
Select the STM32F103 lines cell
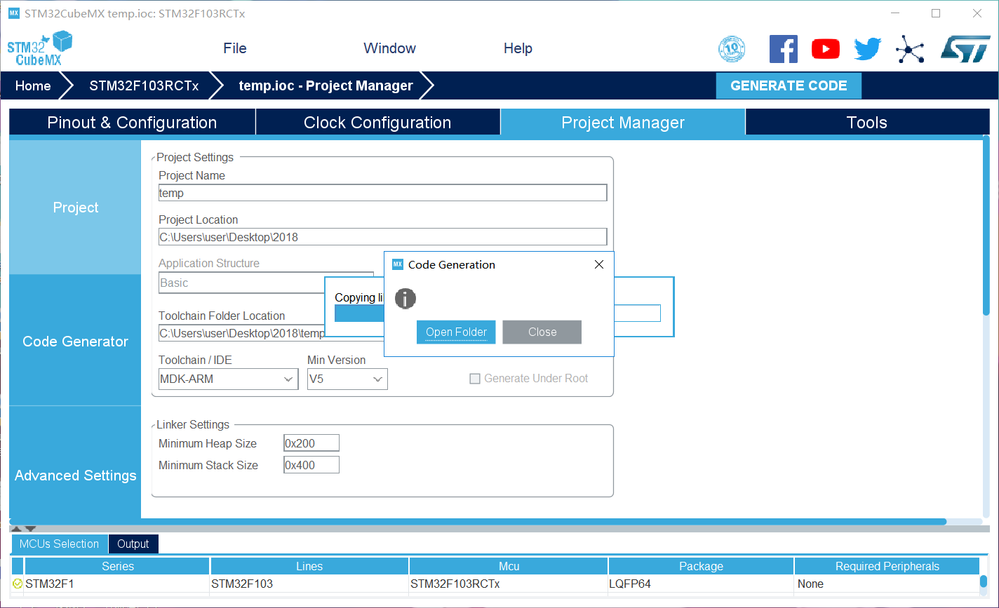309,584
